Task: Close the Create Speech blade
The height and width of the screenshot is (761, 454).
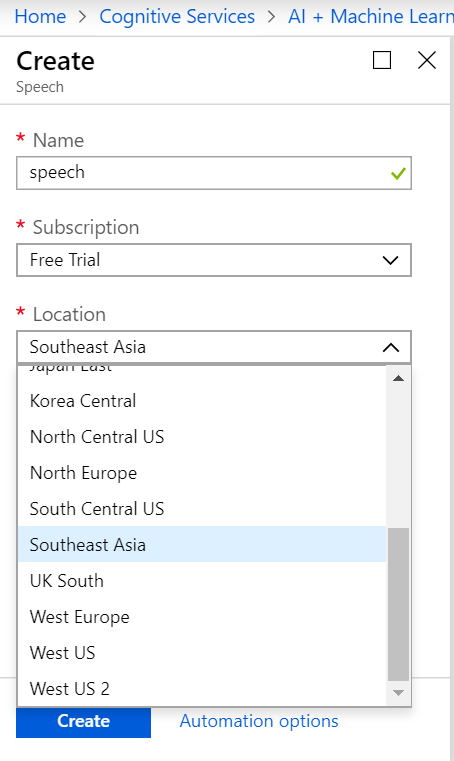Action: pos(427,61)
